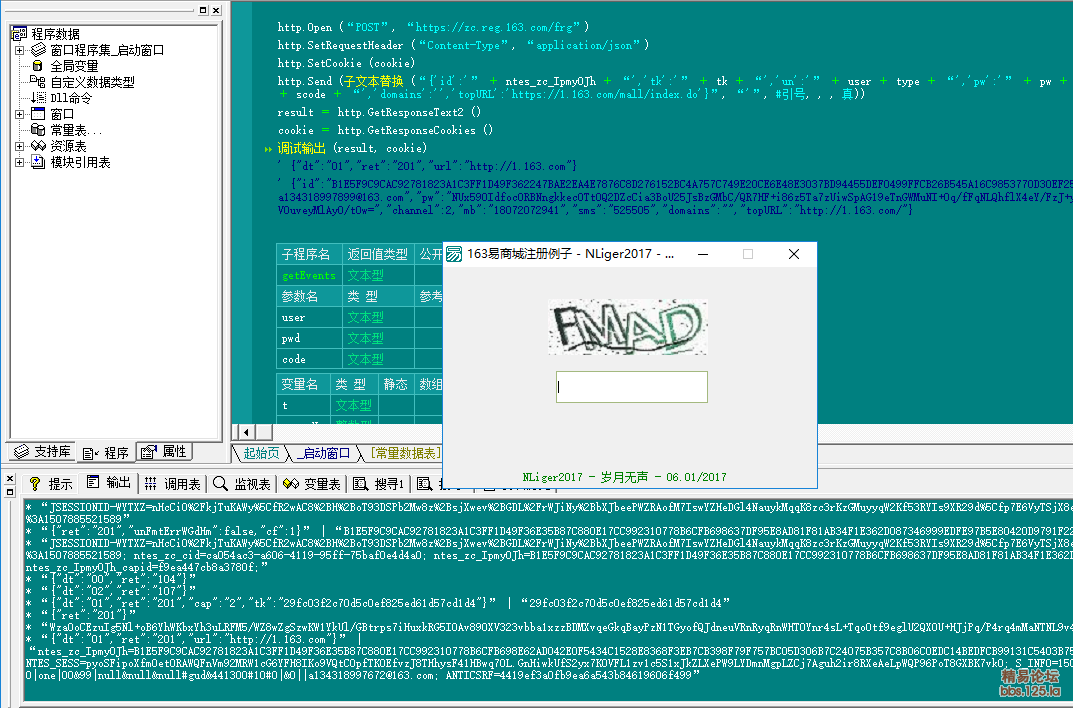Open the 变量表 variables table tab

click(x=311, y=483)
